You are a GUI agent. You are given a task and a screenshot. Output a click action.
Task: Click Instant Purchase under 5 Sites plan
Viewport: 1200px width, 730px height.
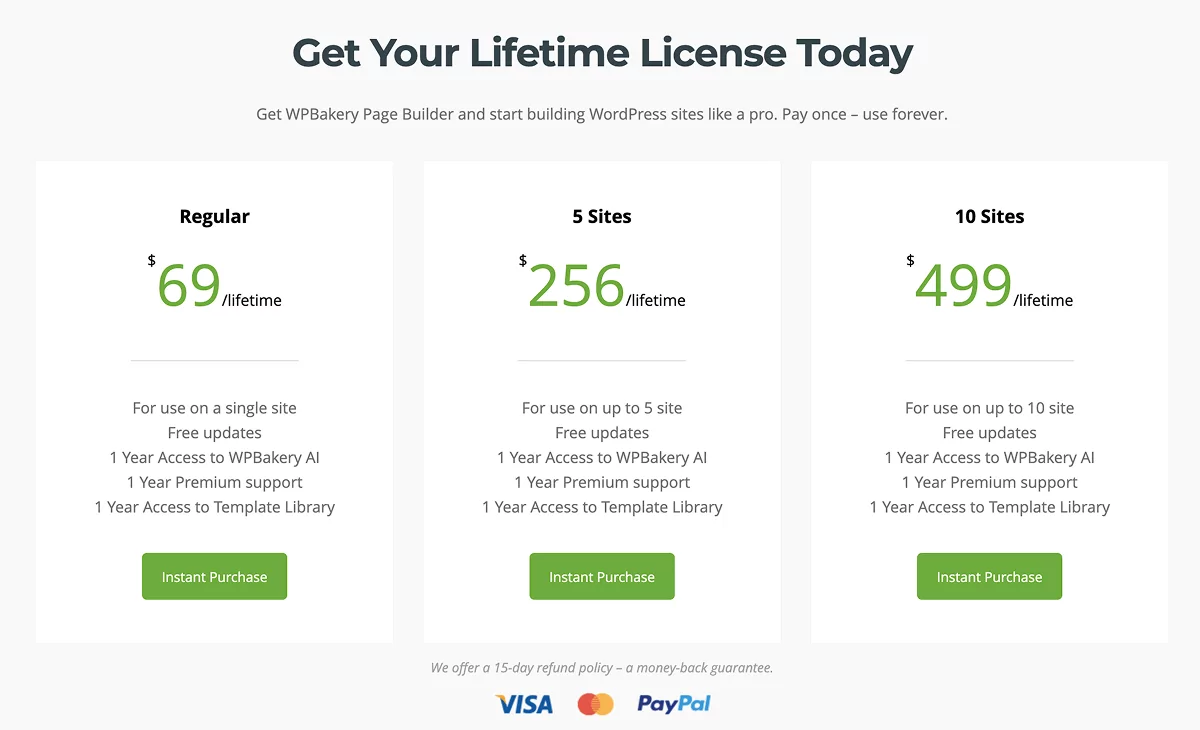602,576
